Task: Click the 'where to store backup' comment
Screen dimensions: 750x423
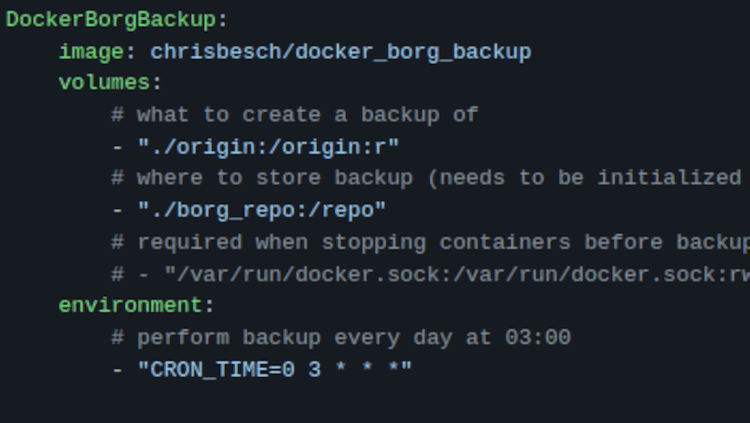Action: point(430,178)
